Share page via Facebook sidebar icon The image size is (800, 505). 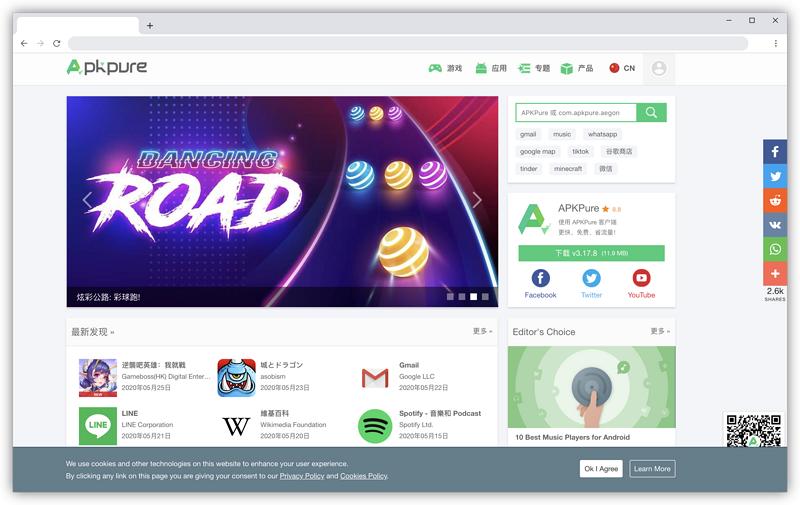click(774, 152)
